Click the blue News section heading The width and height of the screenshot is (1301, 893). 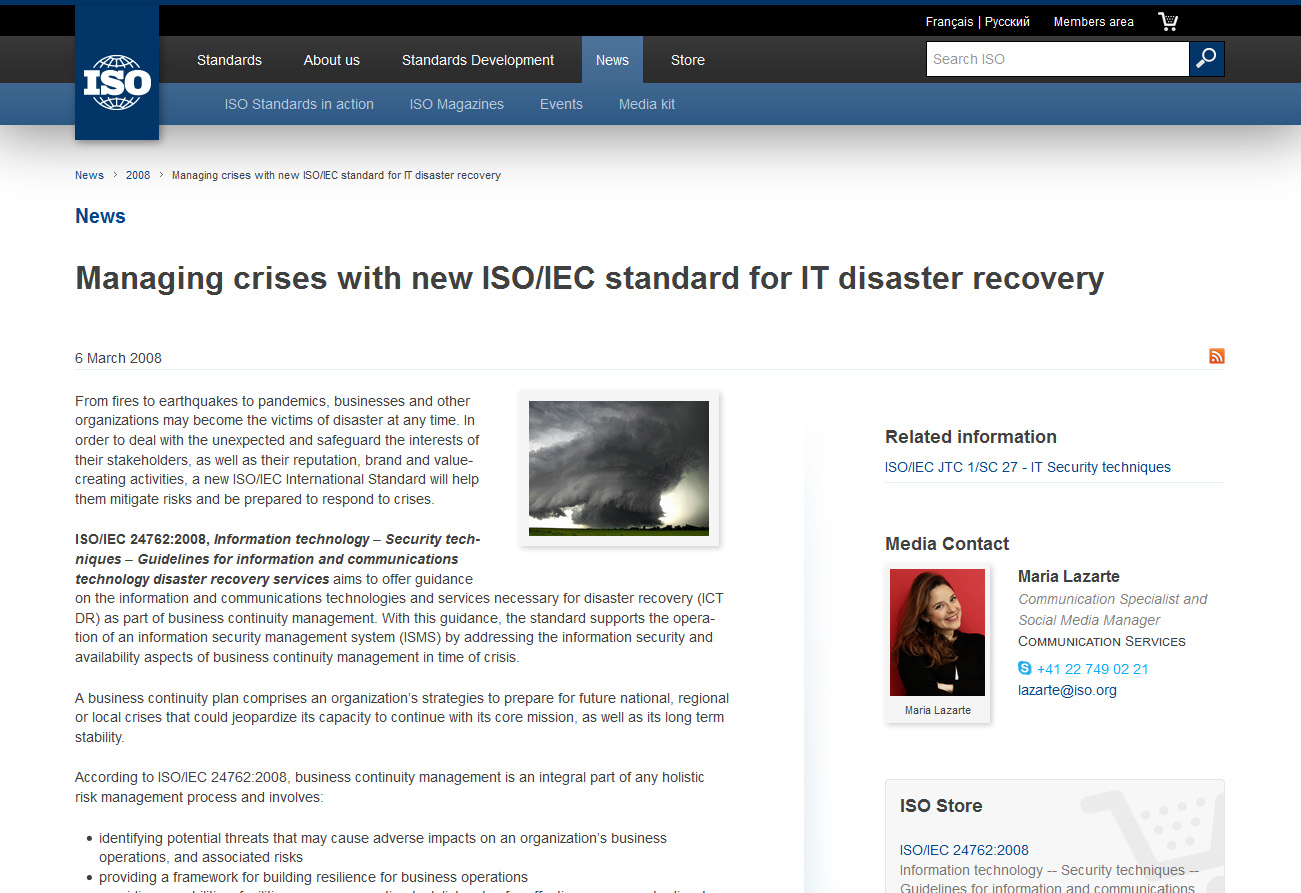pyautogui.click(x=100, y=216)
